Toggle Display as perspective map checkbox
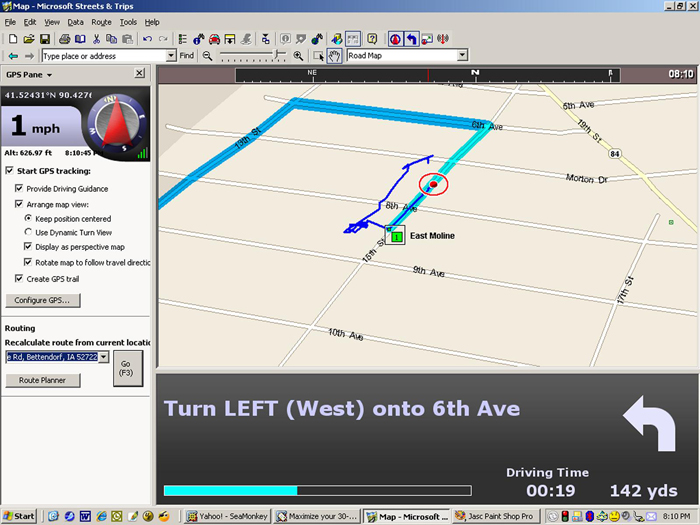The height and width of the screenshot is (525, 700). point(28,247)
